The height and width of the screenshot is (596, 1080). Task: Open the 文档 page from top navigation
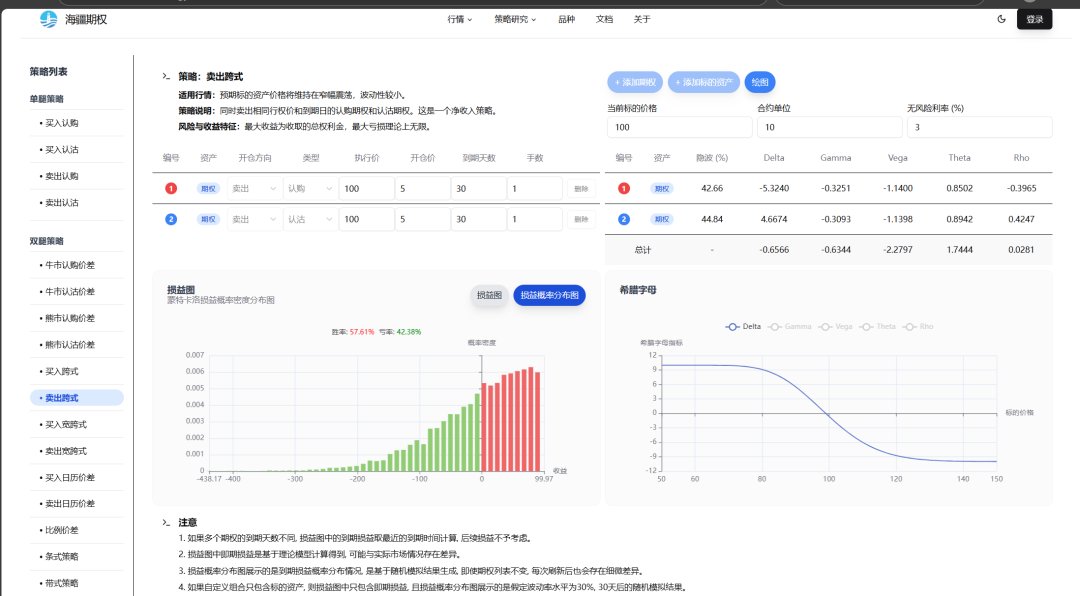(604, 19)
